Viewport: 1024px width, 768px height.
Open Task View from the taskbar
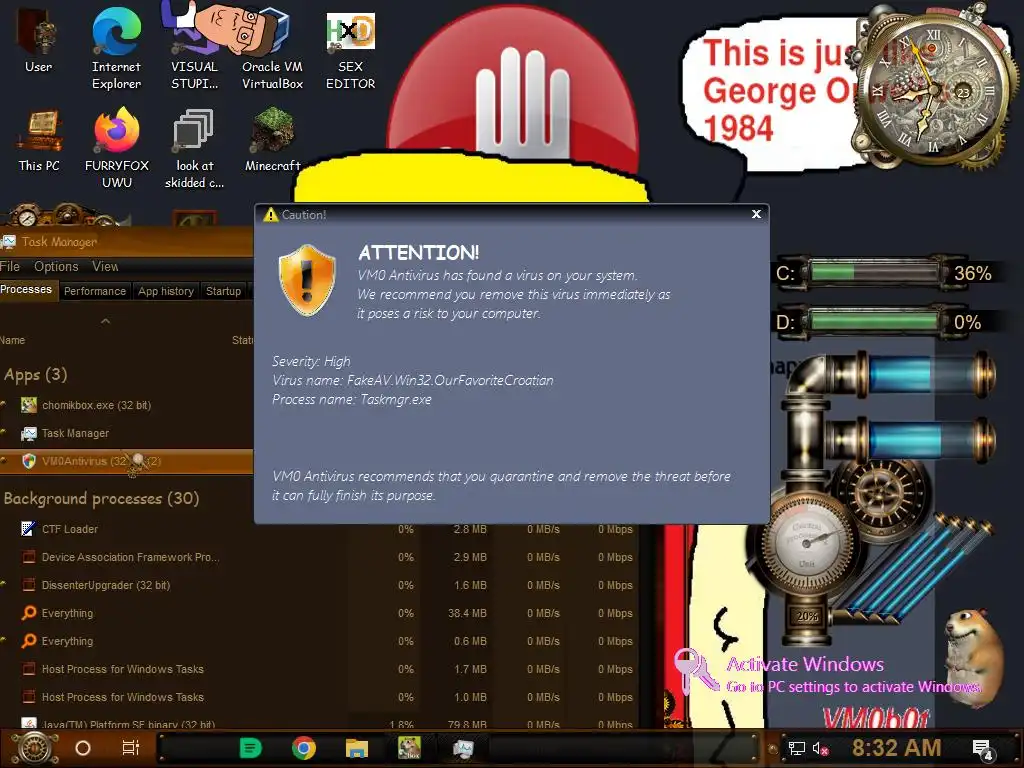(x=131, y=748)
